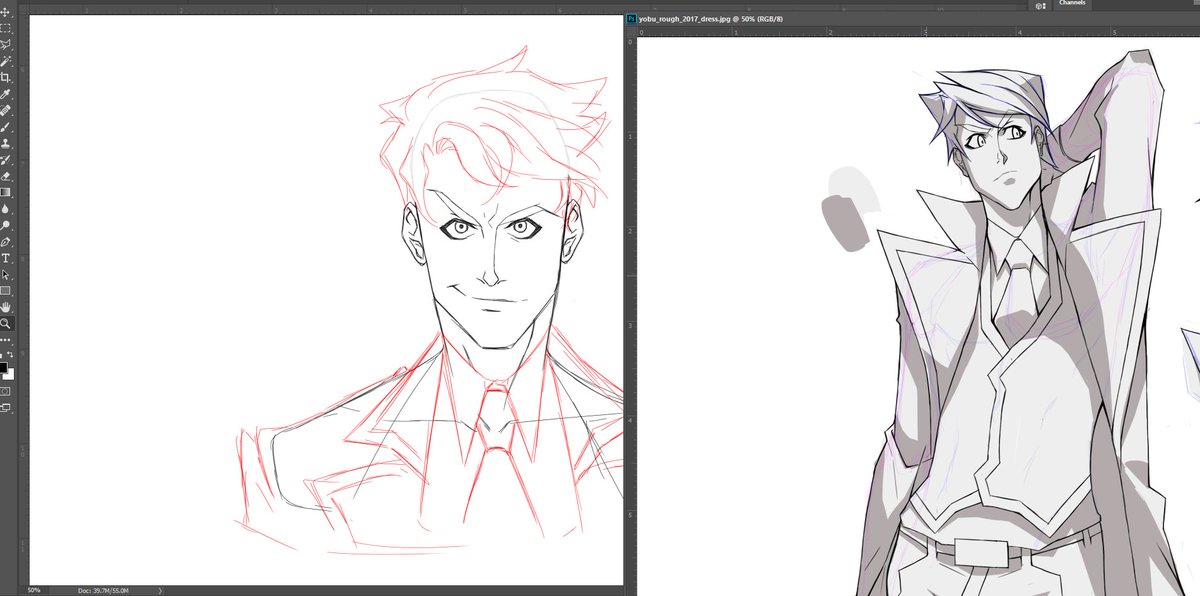The height and width of the screenshot is (596, 1200).
Task: Choose the Crop tool
Action: point(8,78)
